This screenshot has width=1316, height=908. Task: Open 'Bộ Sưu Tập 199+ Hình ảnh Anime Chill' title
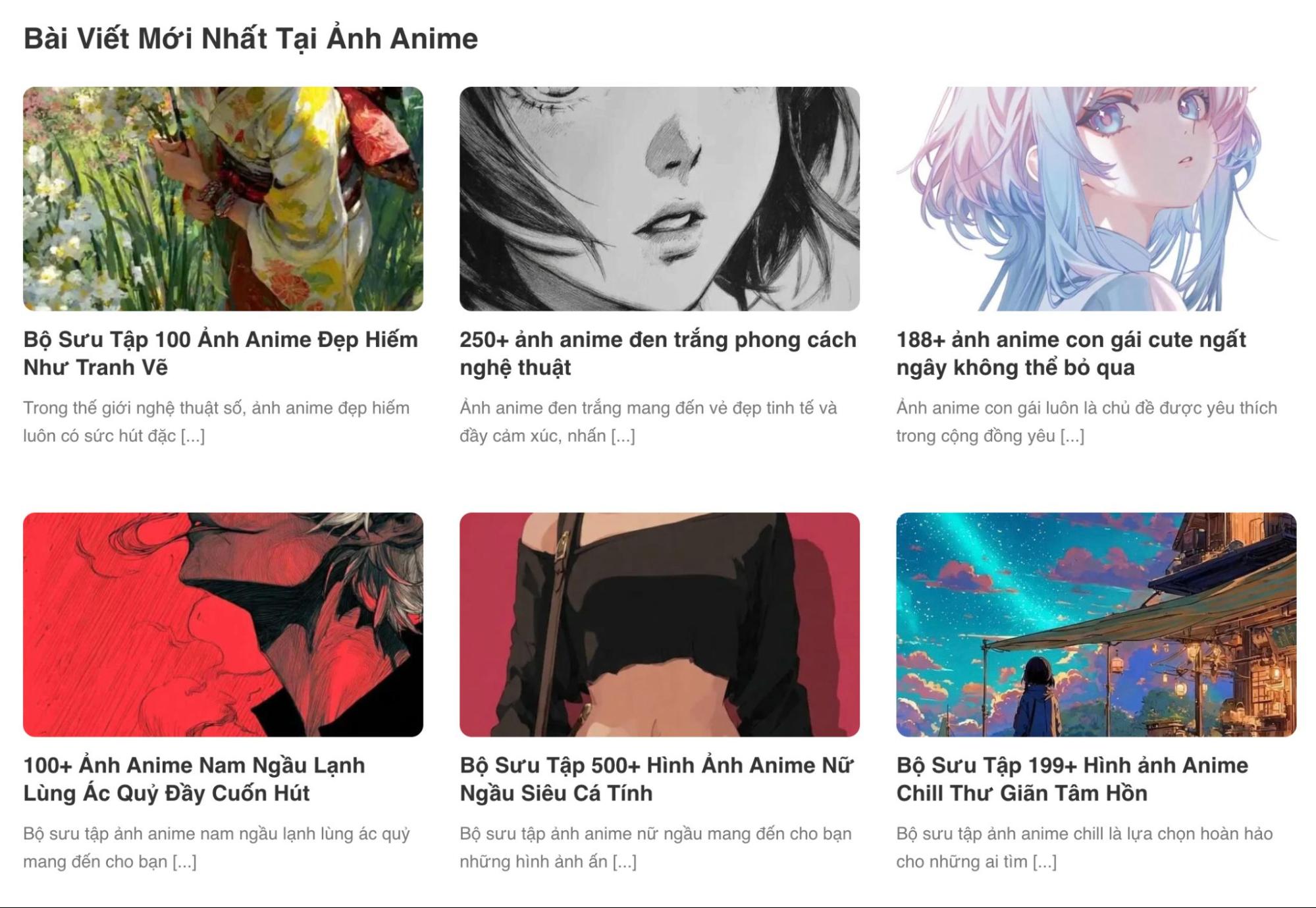click(1072, 779)
